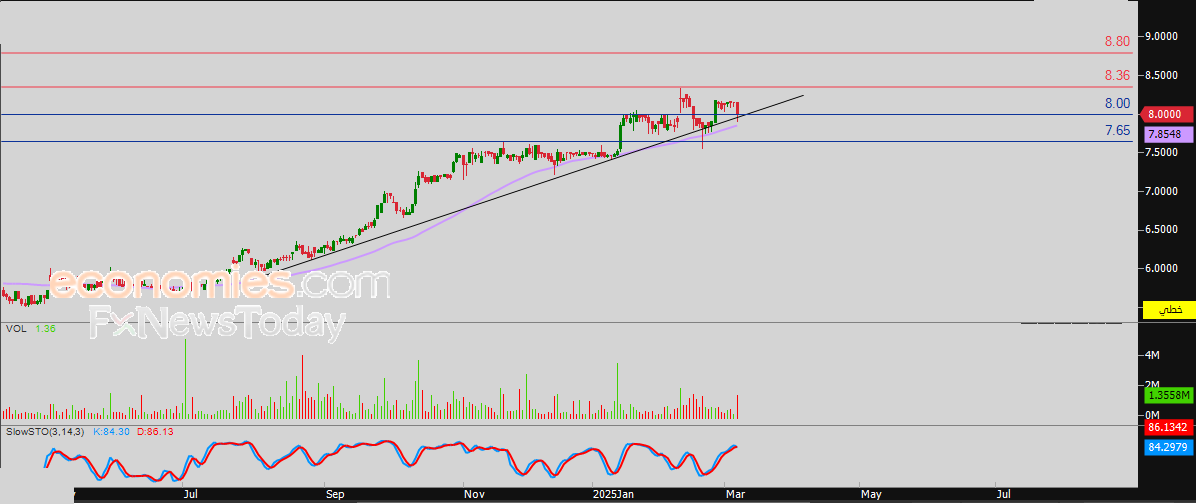
Task: Click the blue 7.65 support level label
Action: (1117, 130)
